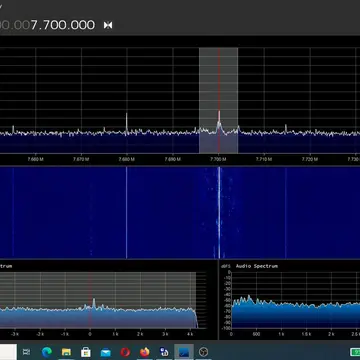
Task: Click the 7.680 M line in the waterfall
Action: pos(126,213)
